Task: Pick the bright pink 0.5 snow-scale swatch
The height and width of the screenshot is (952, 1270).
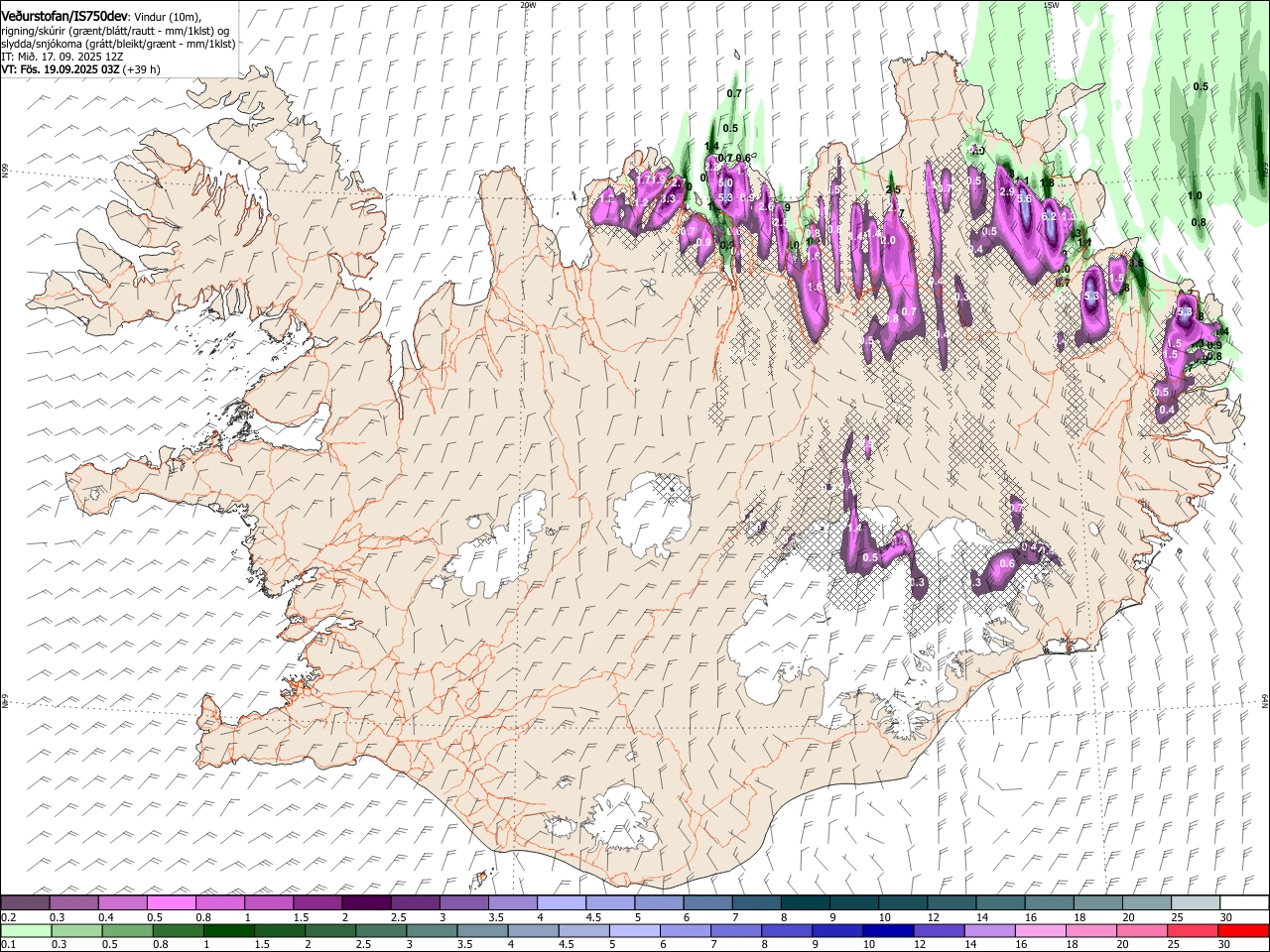Action: (172, 902)
